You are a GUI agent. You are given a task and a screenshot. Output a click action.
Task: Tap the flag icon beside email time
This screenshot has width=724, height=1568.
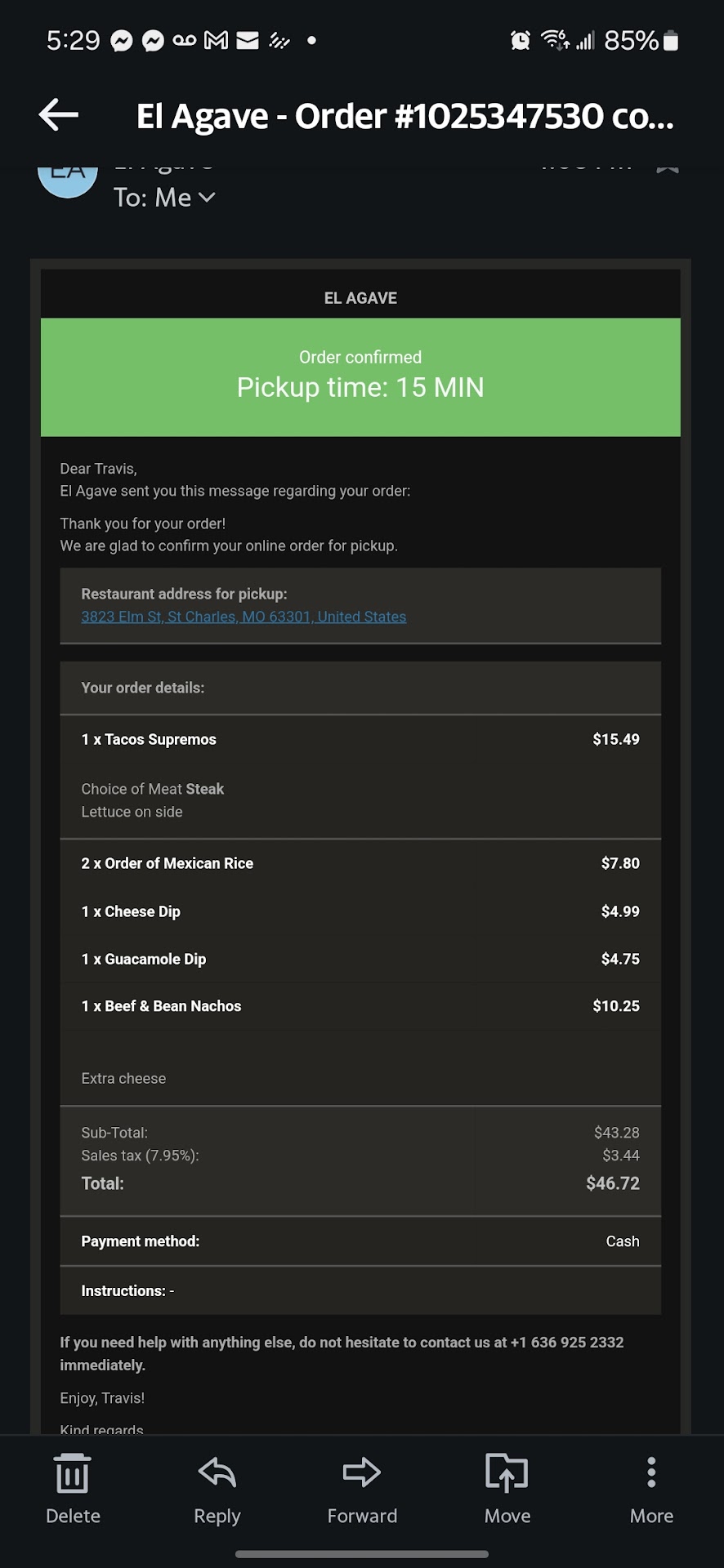[x=668, y=167]
